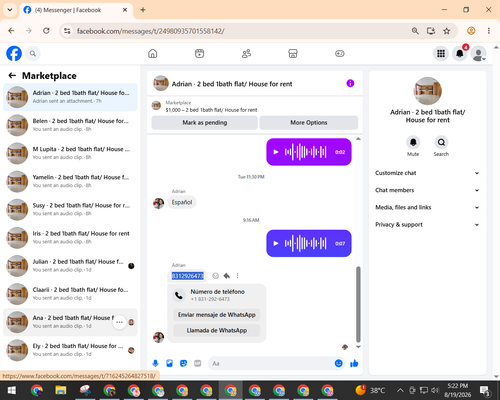
Task: Open conversation information purple info icon
Action: (350, 83)
